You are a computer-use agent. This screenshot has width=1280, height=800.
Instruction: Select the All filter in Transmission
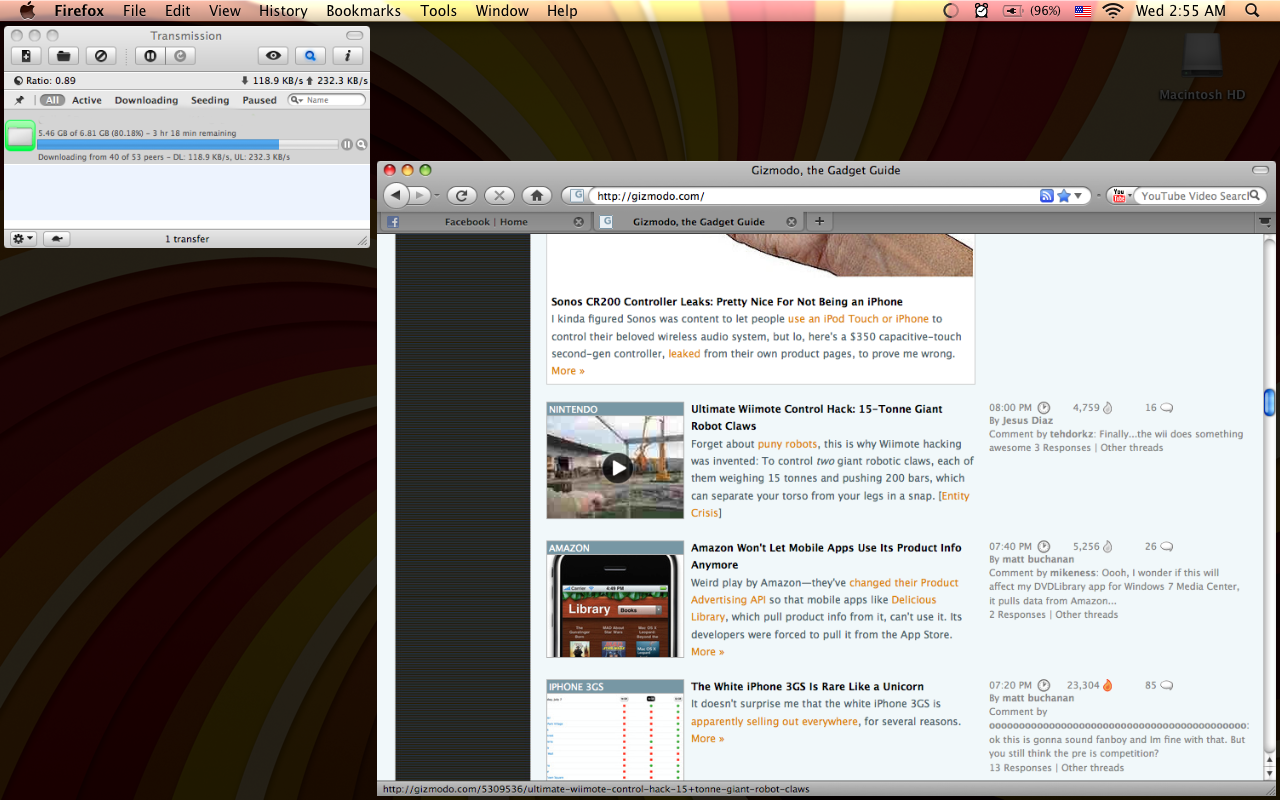(x=52, y=100)
